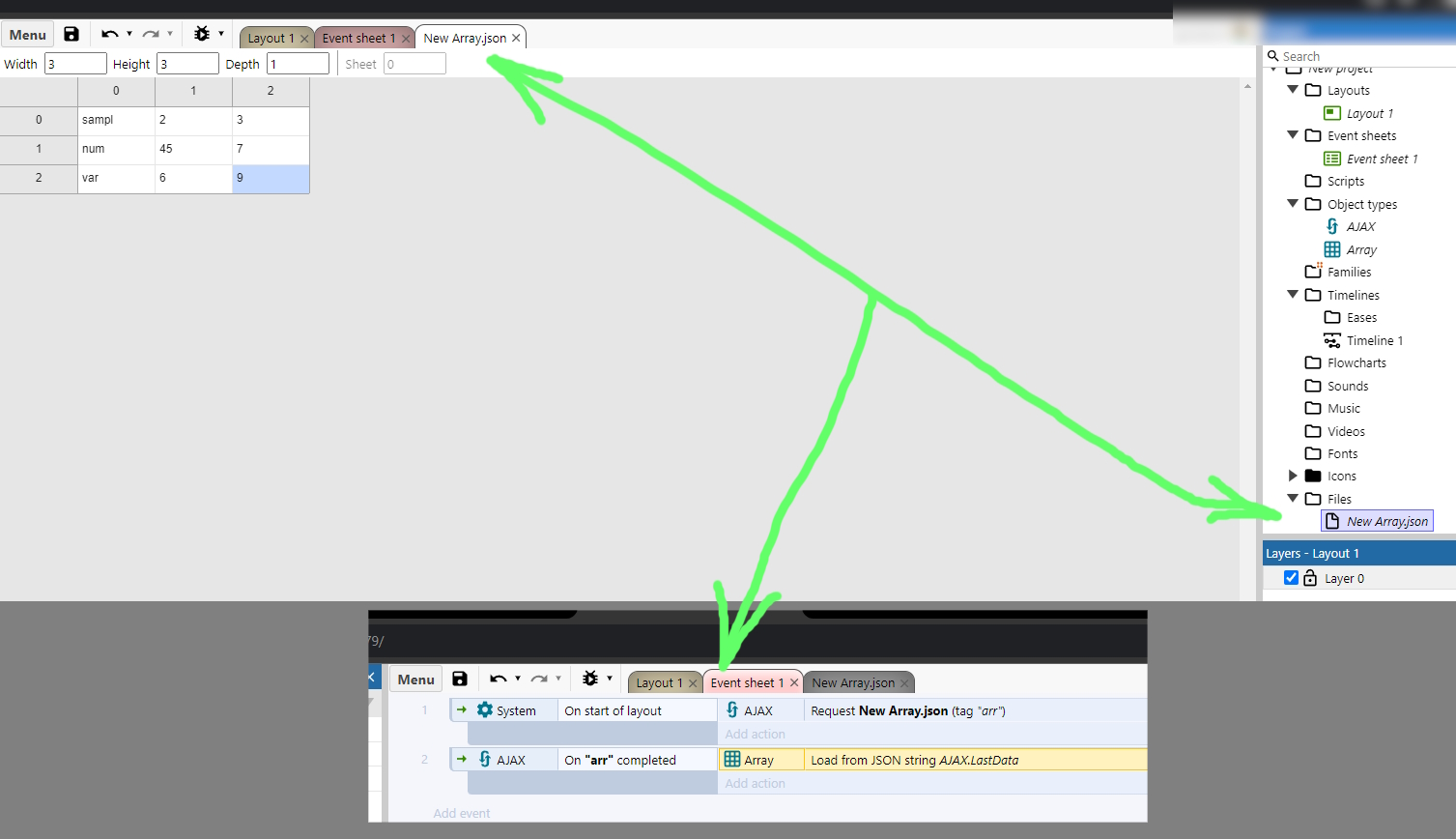Expand the Icons folder

click(x=1293, y=476)
